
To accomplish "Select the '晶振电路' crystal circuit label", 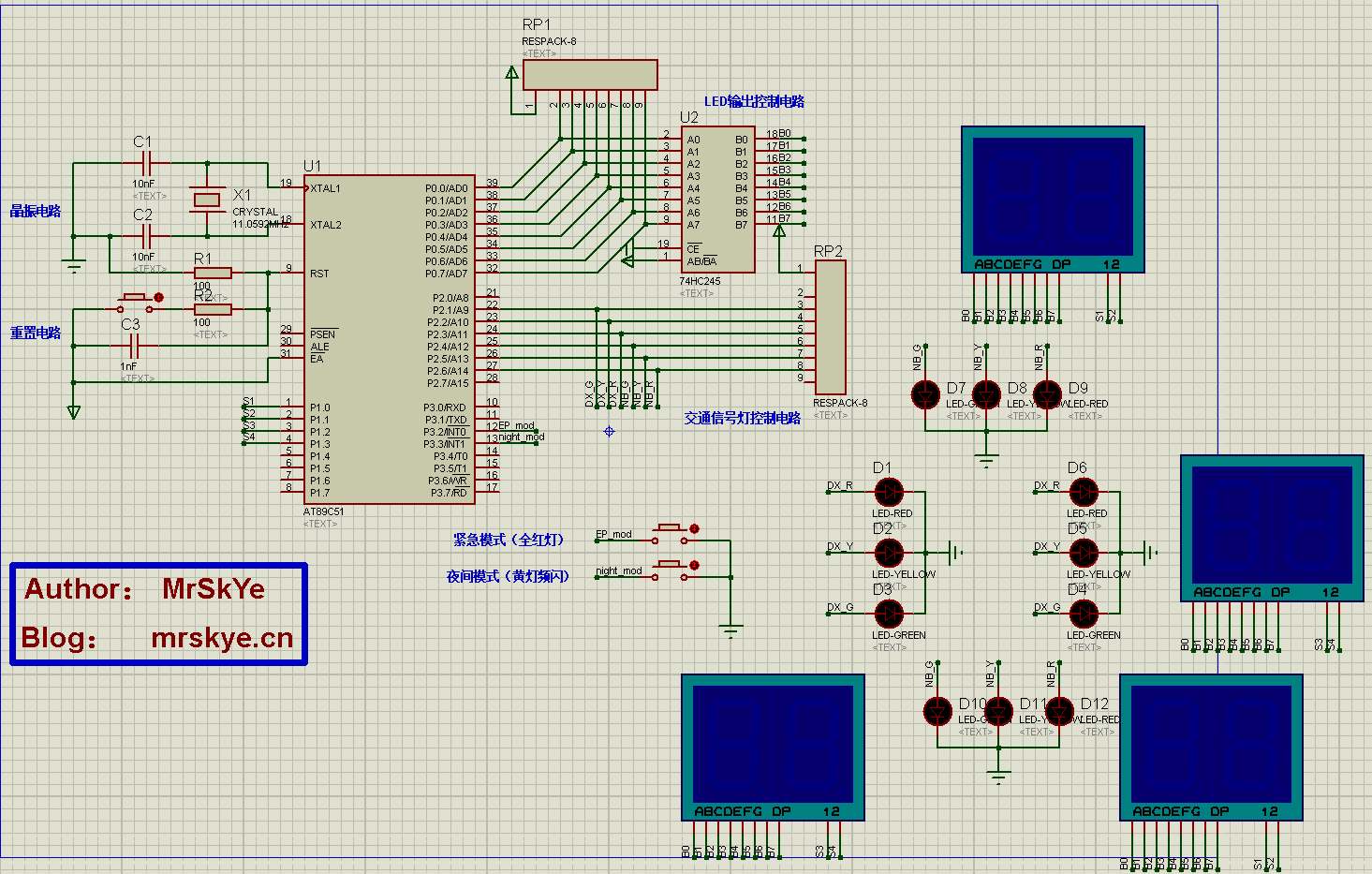I will (x=36, y=211).
